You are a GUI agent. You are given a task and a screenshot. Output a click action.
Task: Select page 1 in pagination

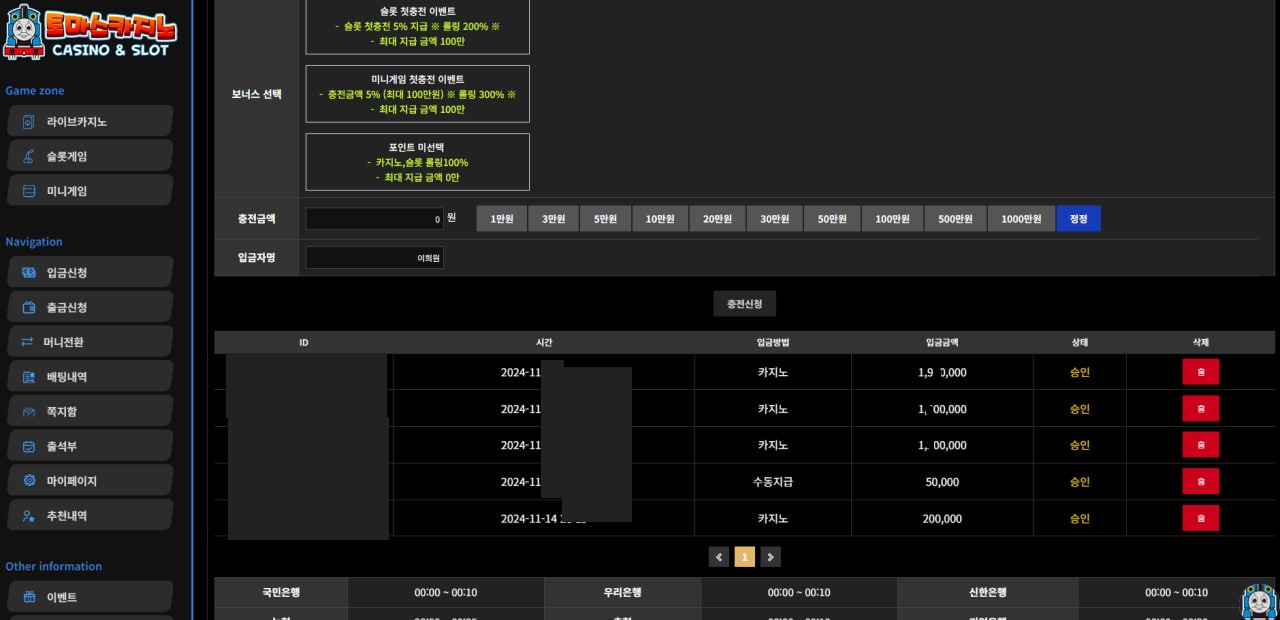[x=744, y=557]
